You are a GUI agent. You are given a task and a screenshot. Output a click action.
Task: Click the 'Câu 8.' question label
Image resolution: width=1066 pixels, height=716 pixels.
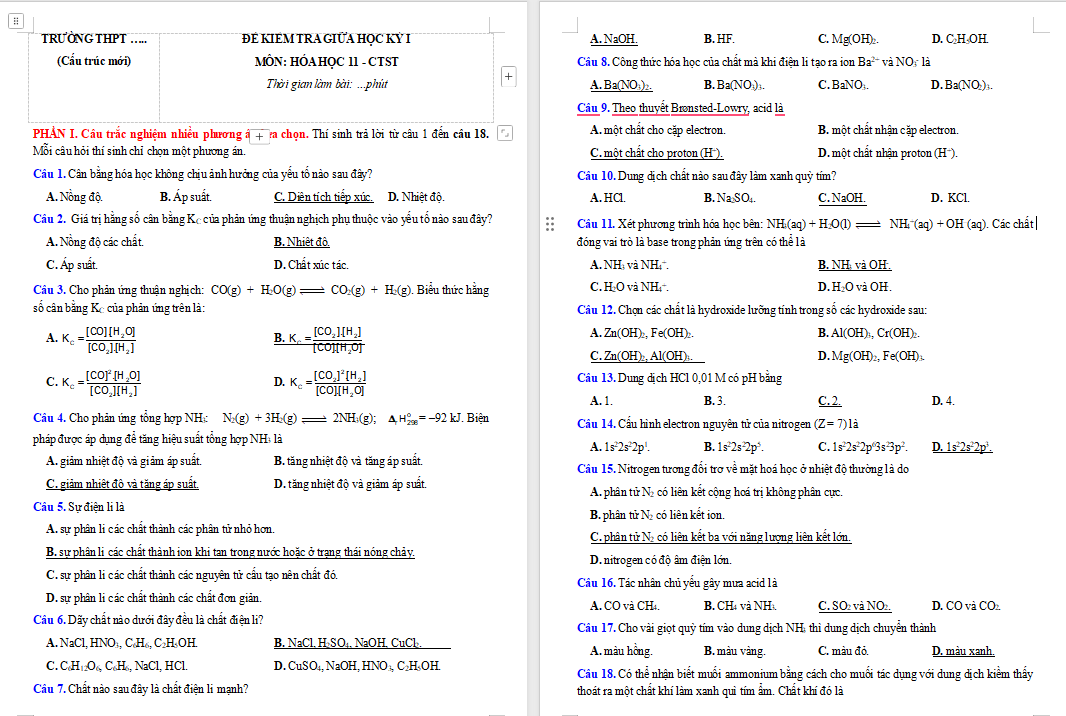tap(594, 62)
